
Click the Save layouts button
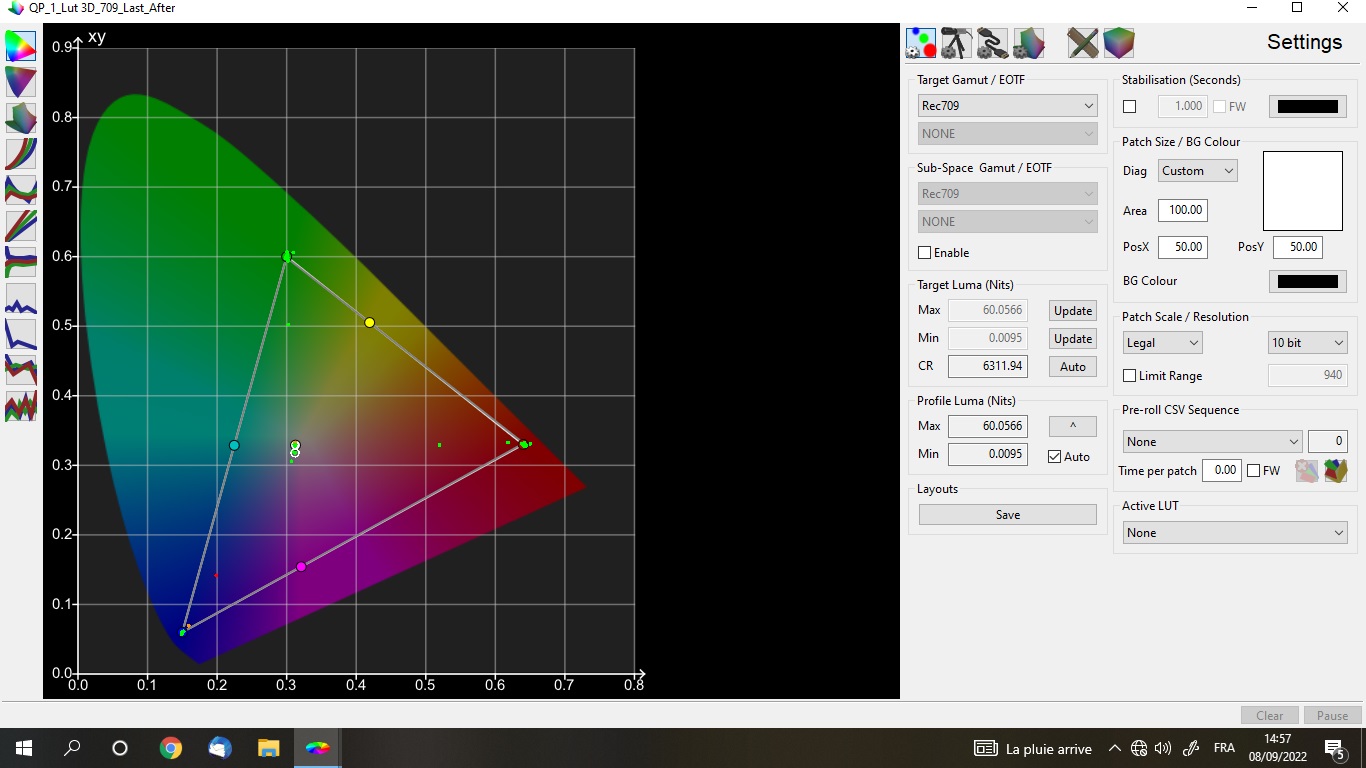(1007, 515)
